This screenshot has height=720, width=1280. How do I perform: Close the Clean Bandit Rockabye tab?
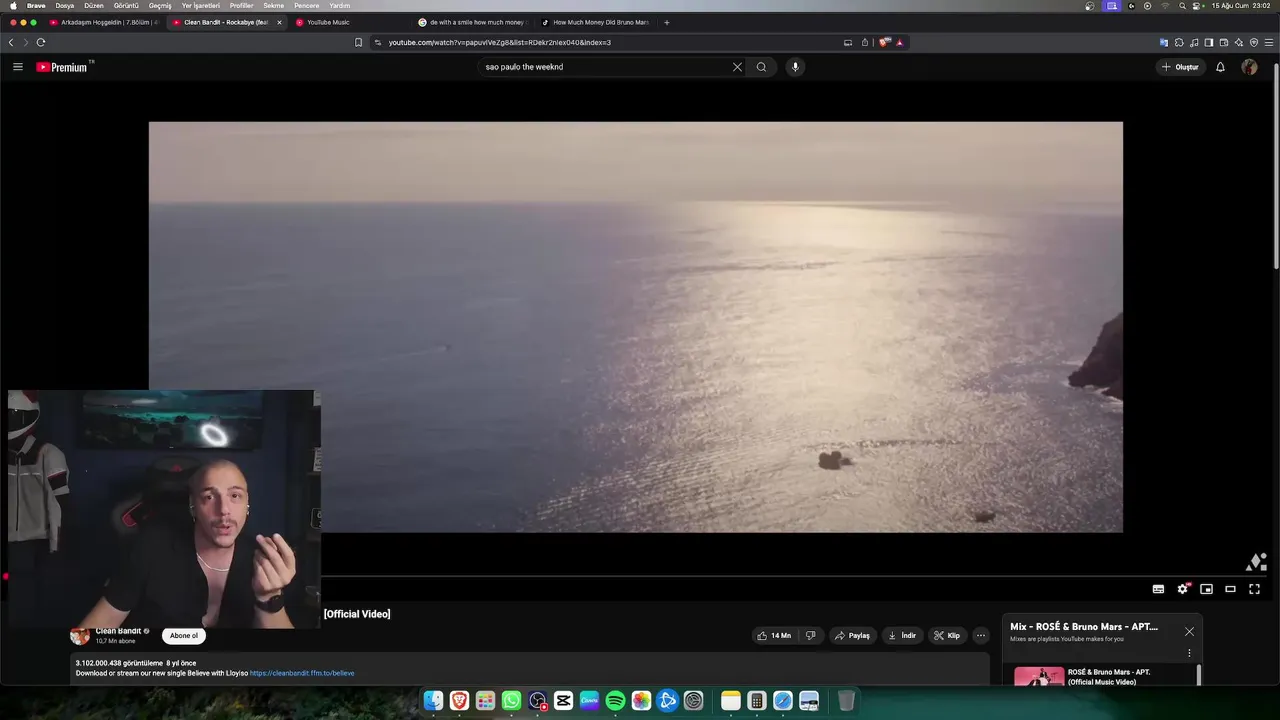[x=279, y=22]
